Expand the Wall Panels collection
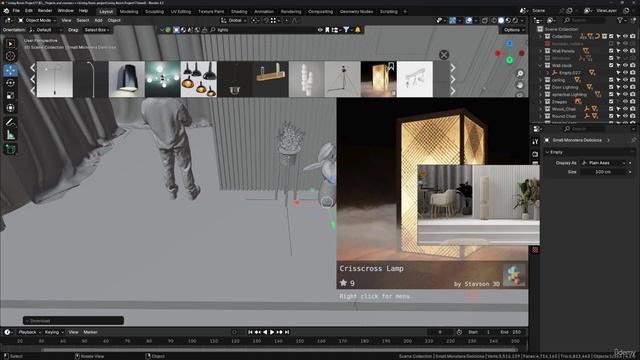Screen dimensions: 640x360 540,51
